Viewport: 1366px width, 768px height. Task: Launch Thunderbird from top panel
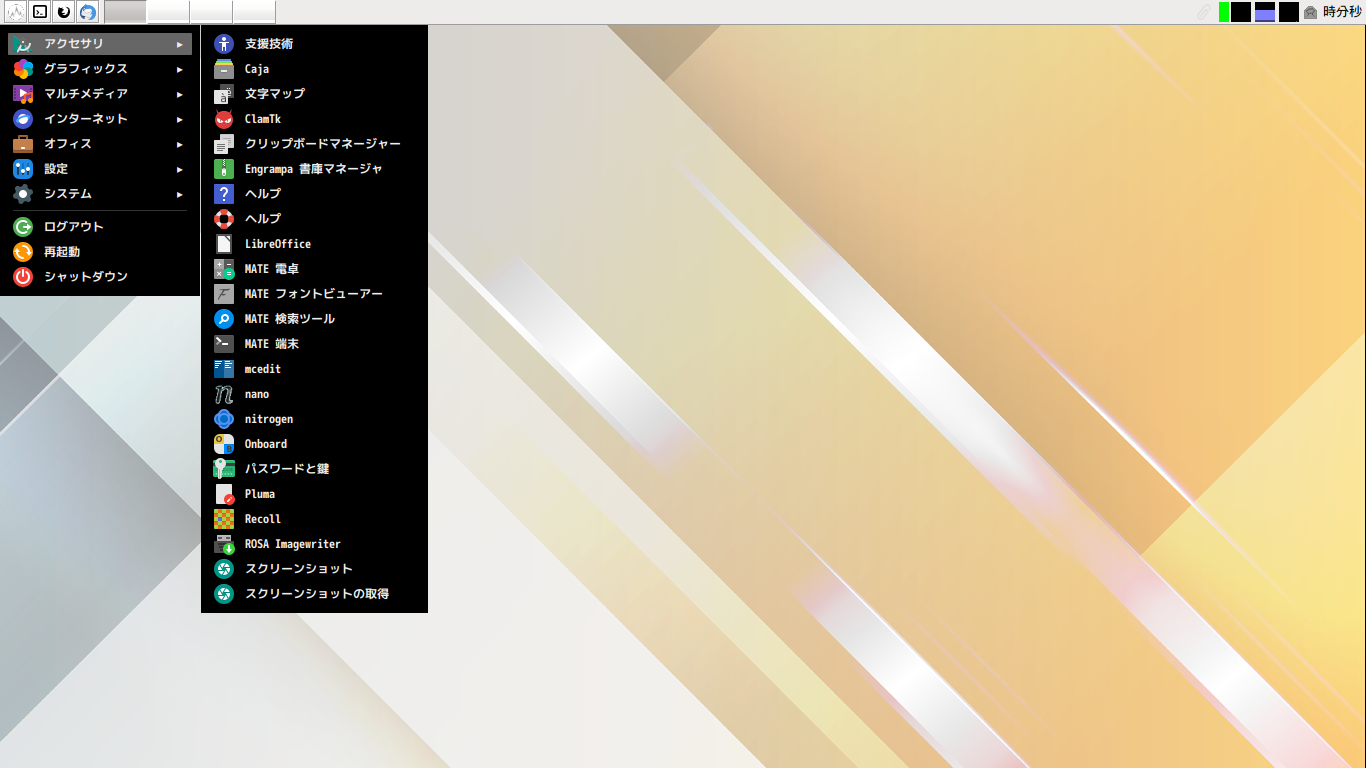click(88, 12)
